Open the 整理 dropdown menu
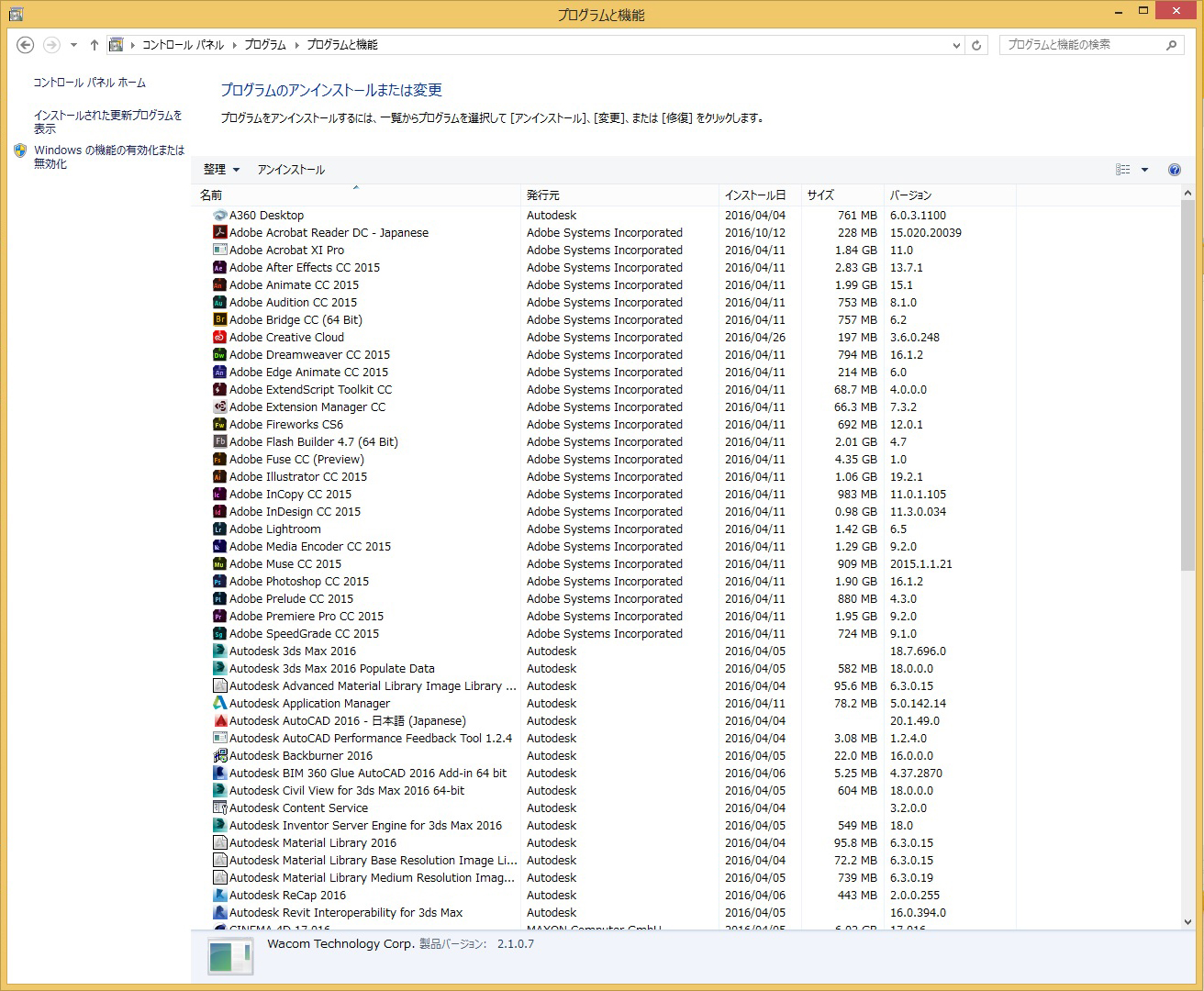Viewport: 1204px width, 991px height. [x=221, y=170]
